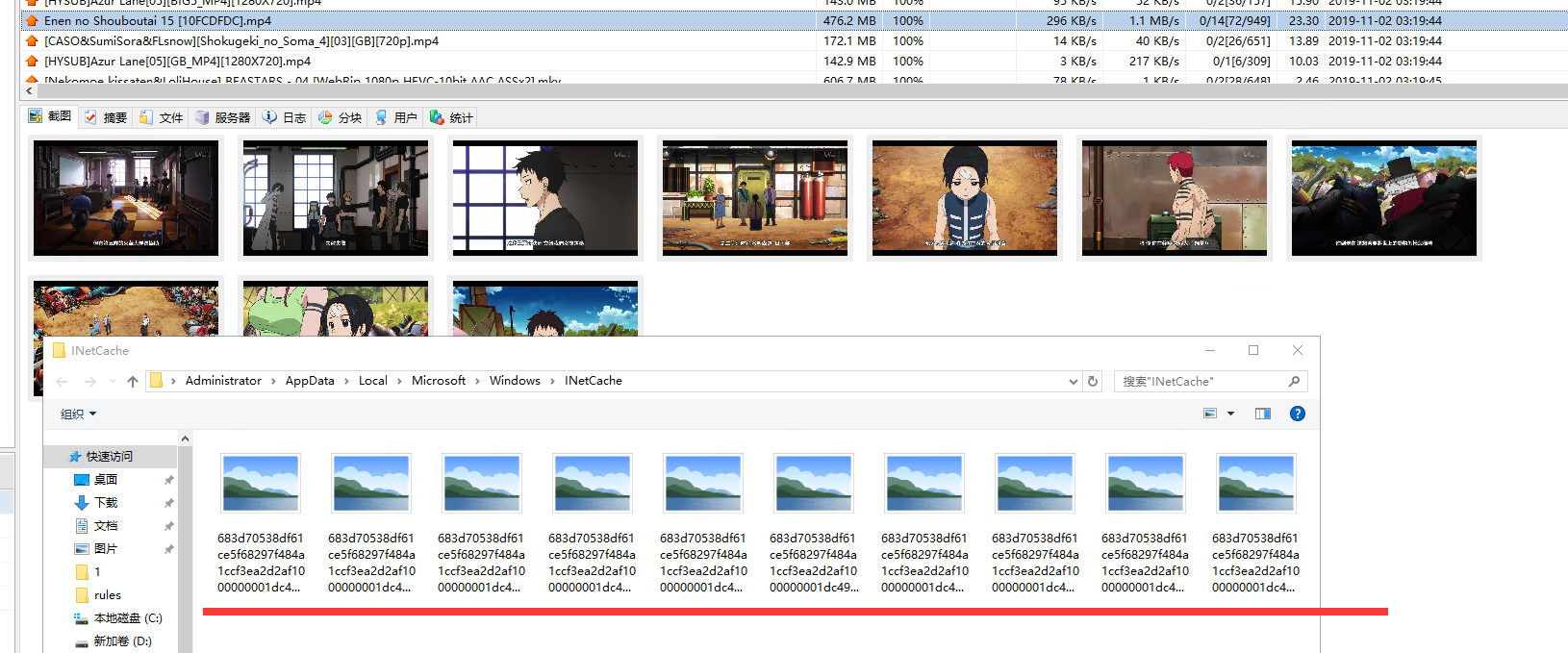Click the INetCache breadcrumb segment
The width and height of the screenshot is (1568, 653).
pyautogui.click(x=594, y=381)
